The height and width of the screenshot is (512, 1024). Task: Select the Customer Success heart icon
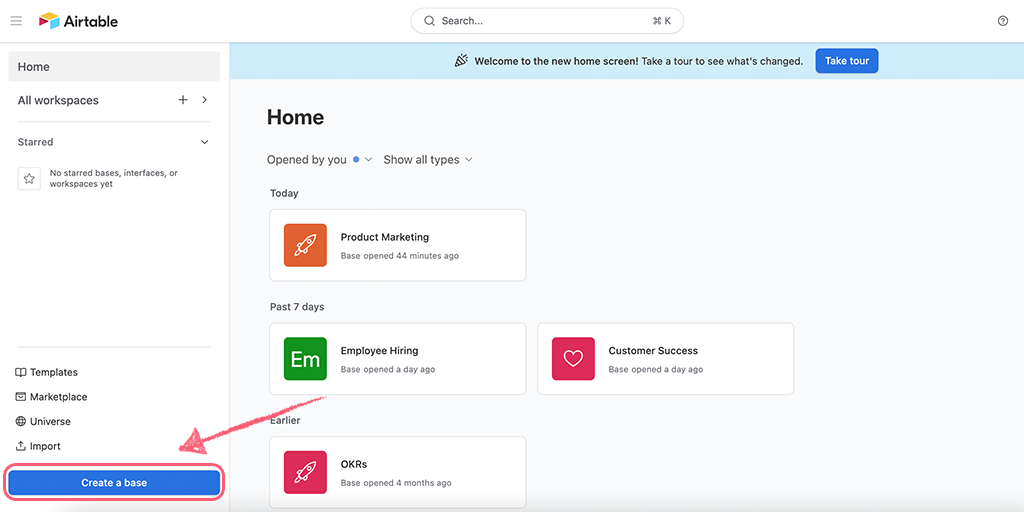pos(573,359)
